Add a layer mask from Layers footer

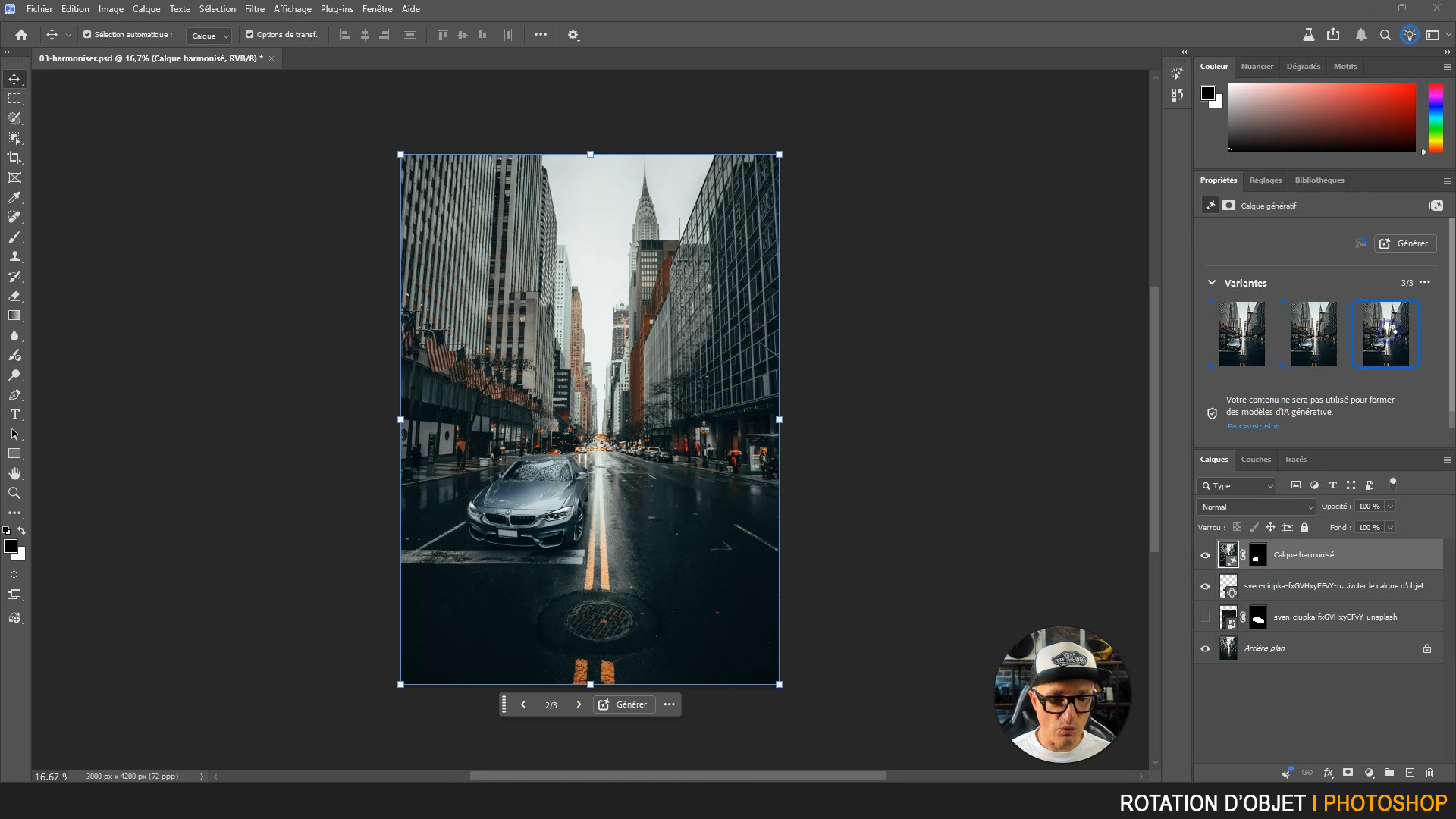tap(1348, 773)
